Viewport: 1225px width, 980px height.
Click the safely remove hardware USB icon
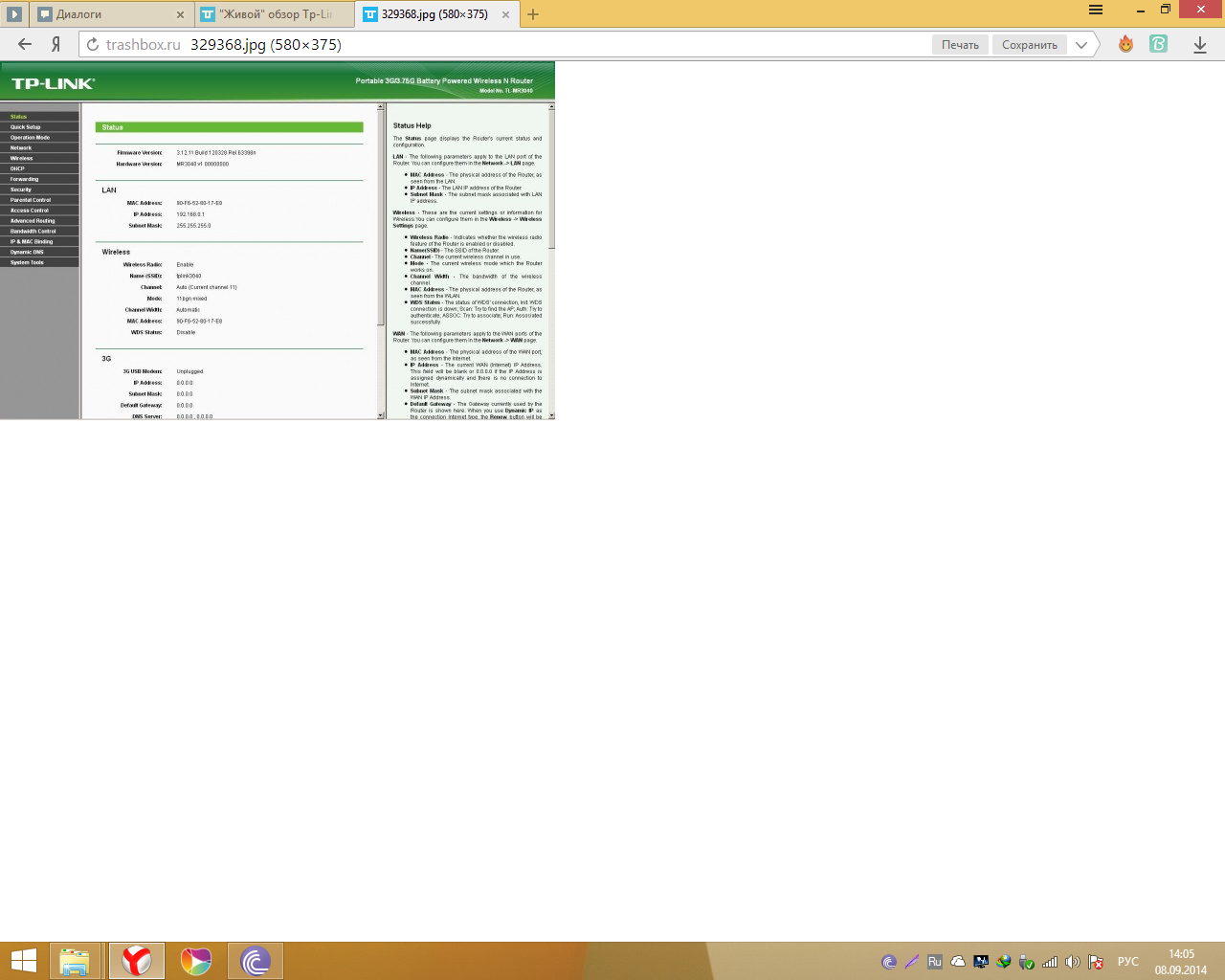(x=1027, y=962)
